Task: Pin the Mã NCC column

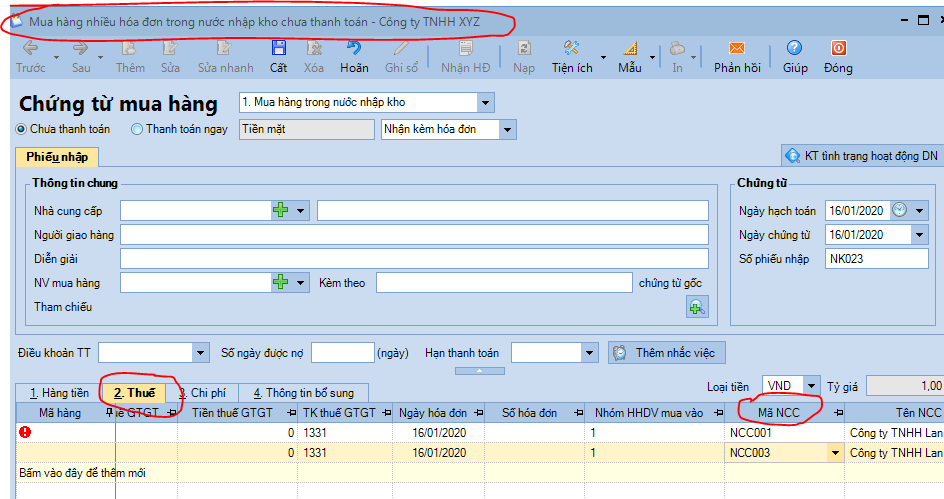Action: pyautogui.click(x=839, y=413)
